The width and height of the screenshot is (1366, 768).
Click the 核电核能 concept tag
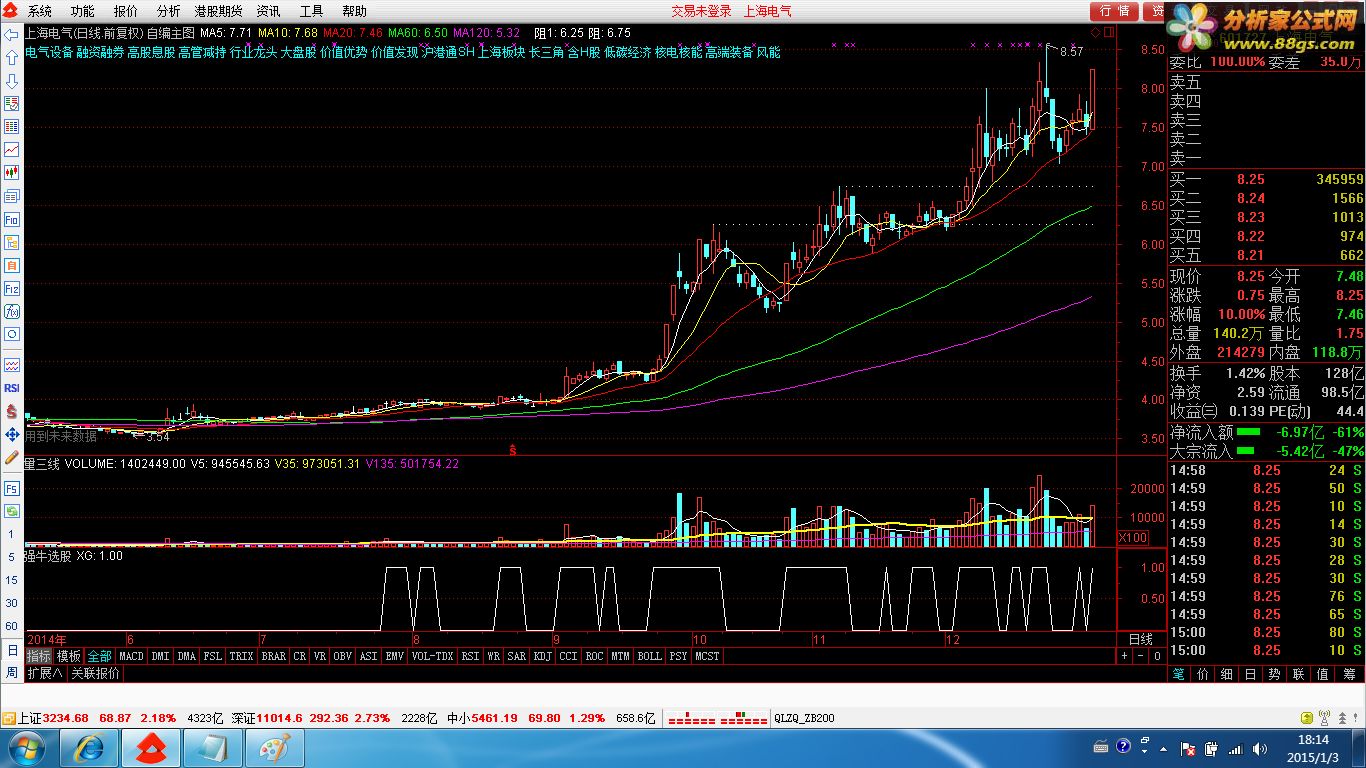(679, 52)
